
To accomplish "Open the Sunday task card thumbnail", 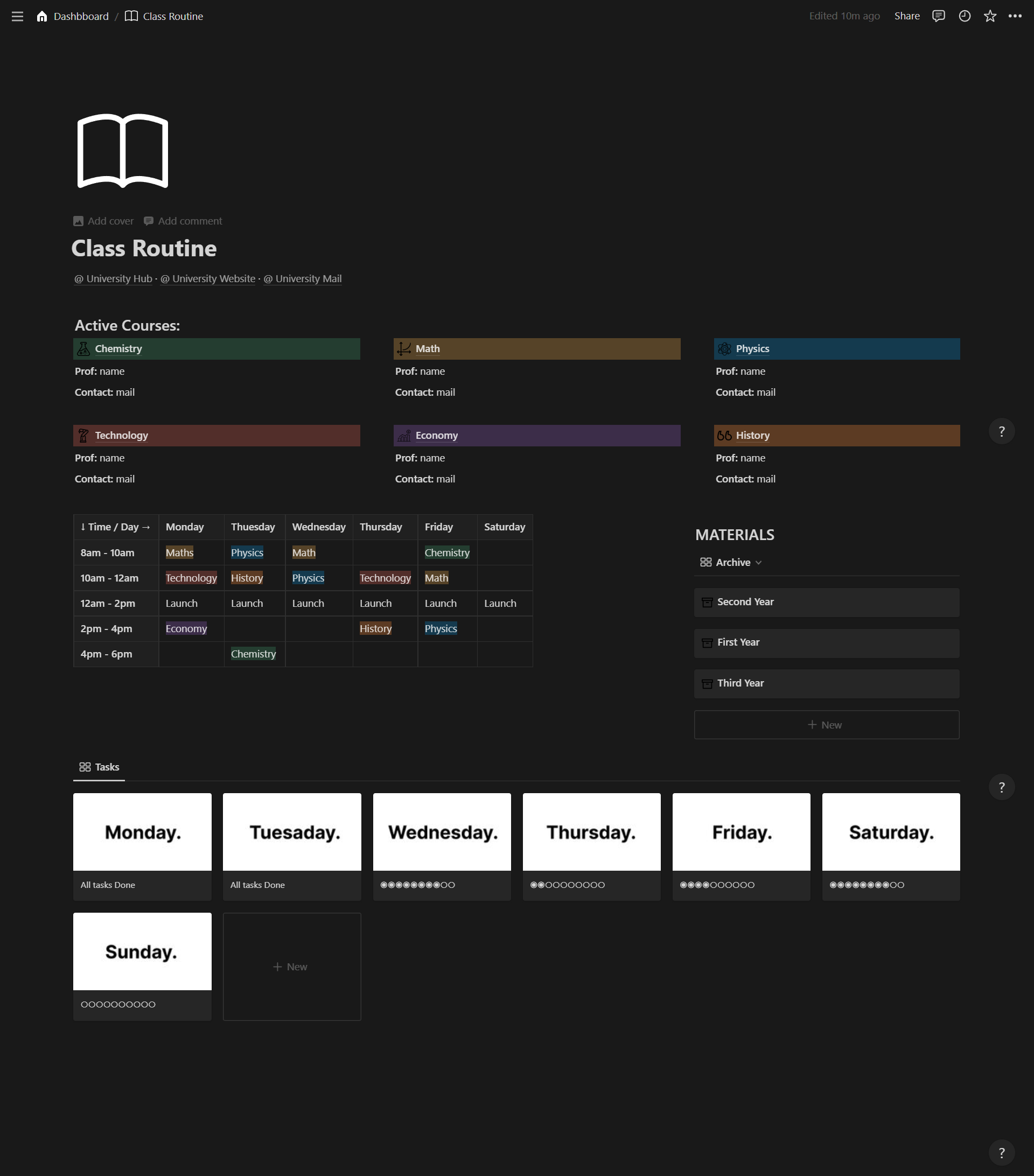I will coord(142,951).
